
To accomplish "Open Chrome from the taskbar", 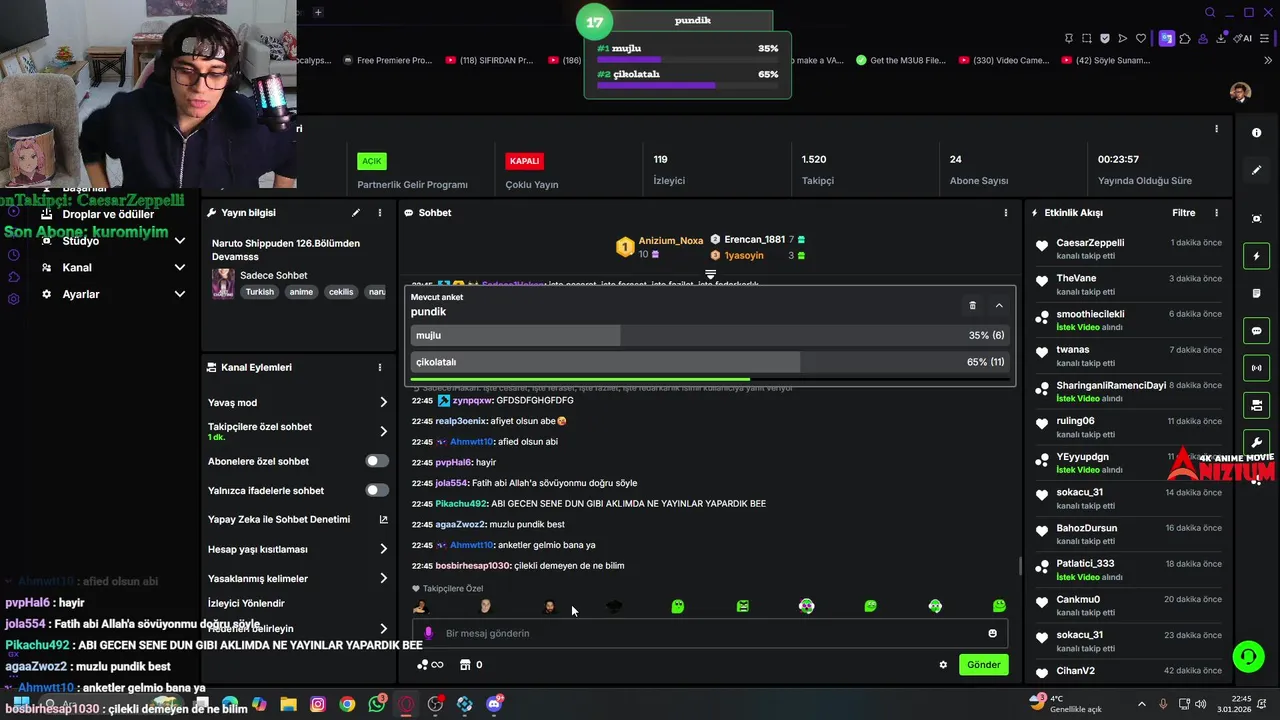I will coord(347,704).
